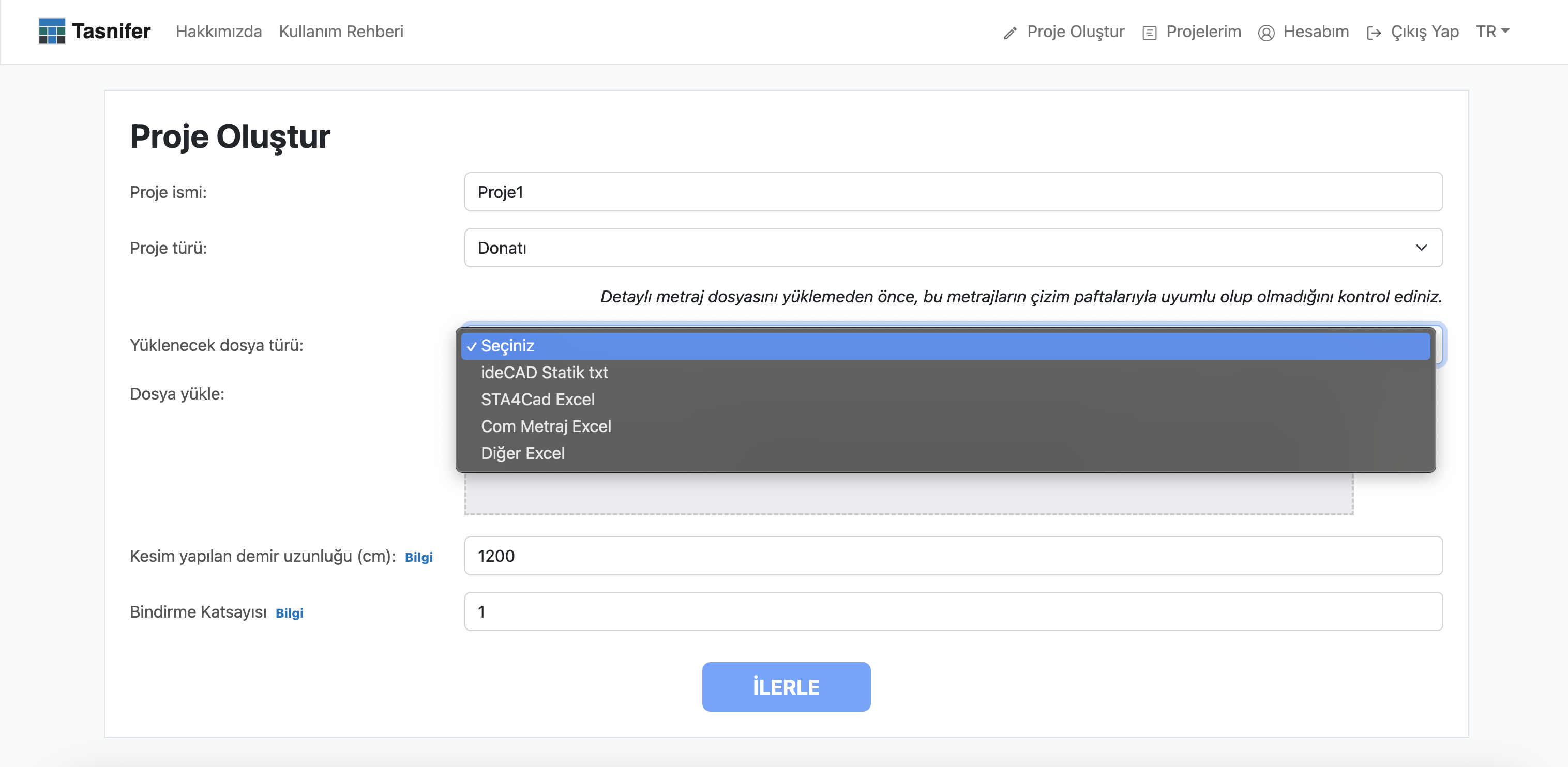
Task: Click the Proje Oluştur heading text
Action: [x=230, y=136]
